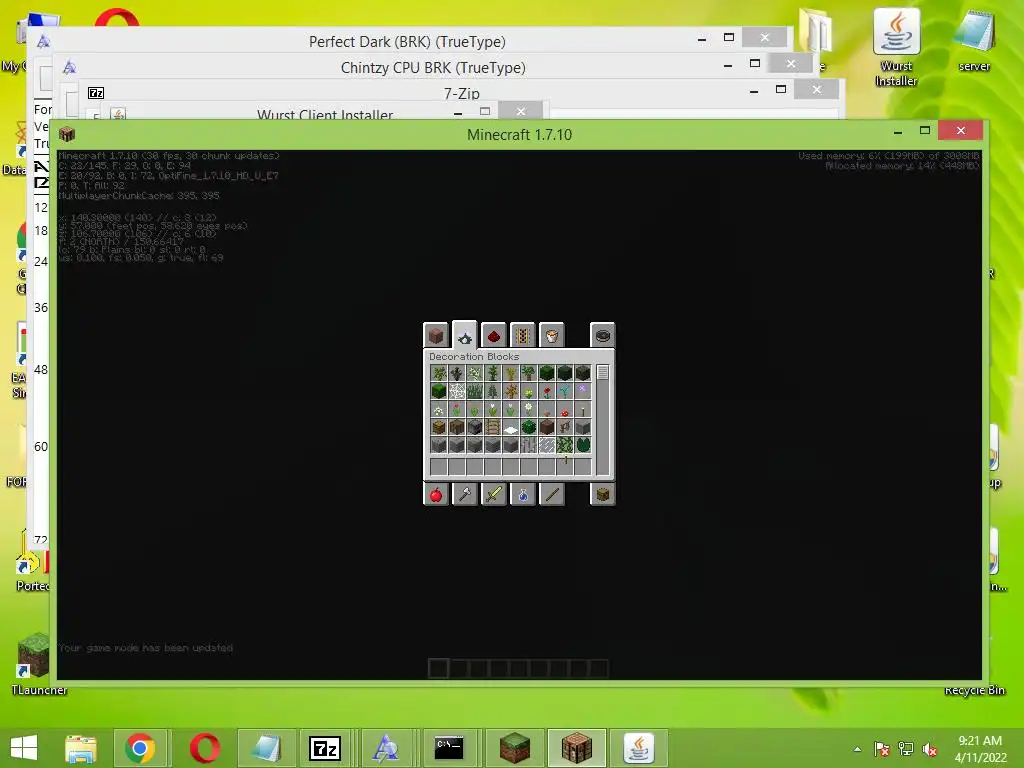This screenshot has height=768, width=1024.
Task: Expand the hidden system tray icons
Action: point(857,749)
